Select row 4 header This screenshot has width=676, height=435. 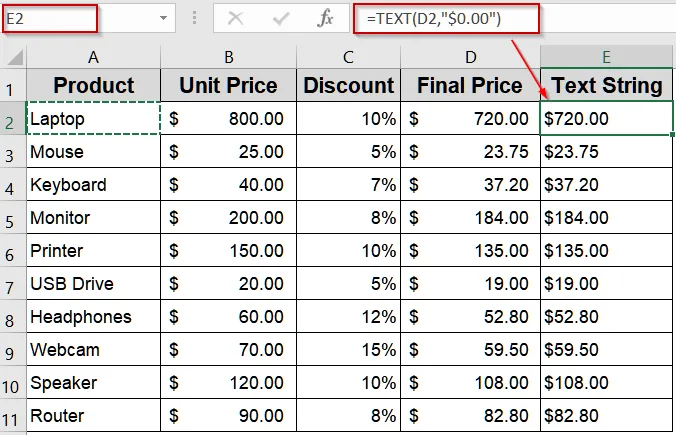tap(13, 185)
